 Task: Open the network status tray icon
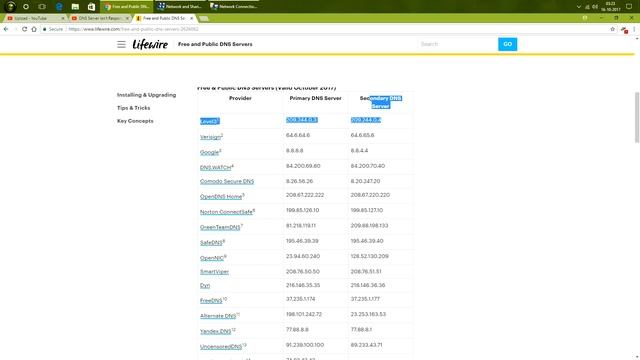587,7
